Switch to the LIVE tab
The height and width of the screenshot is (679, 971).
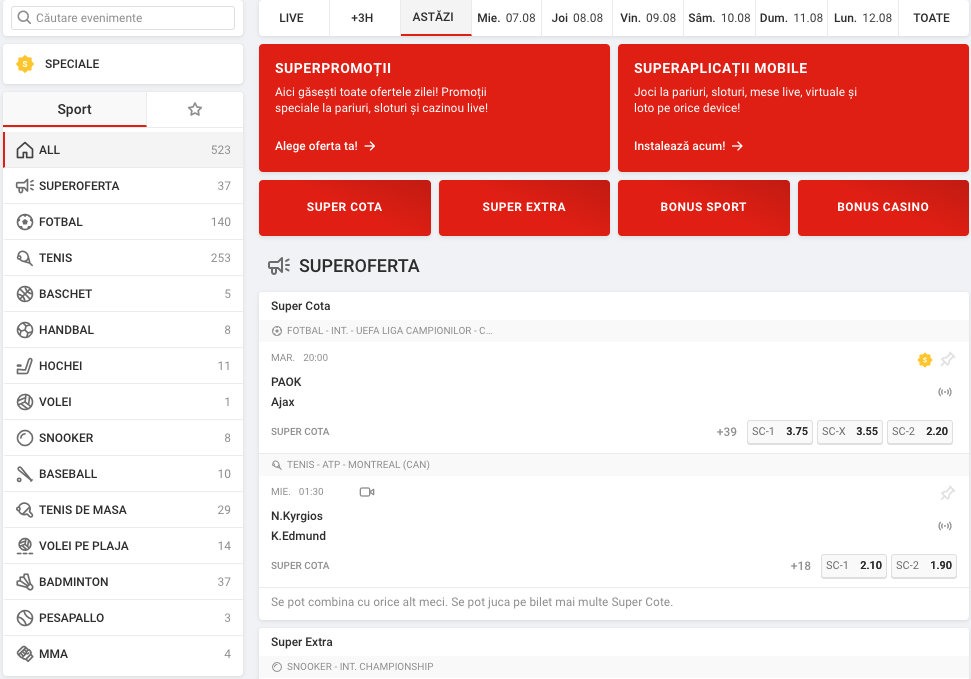coord(292,18)
